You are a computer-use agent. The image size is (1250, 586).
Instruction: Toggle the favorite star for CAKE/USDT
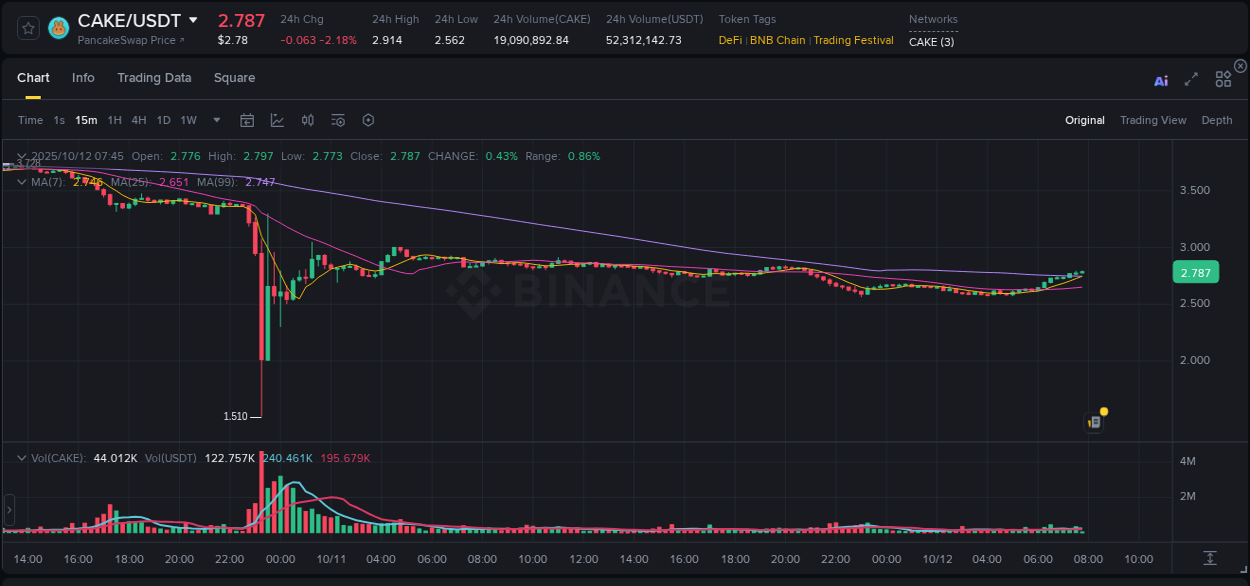click(27, 27)
